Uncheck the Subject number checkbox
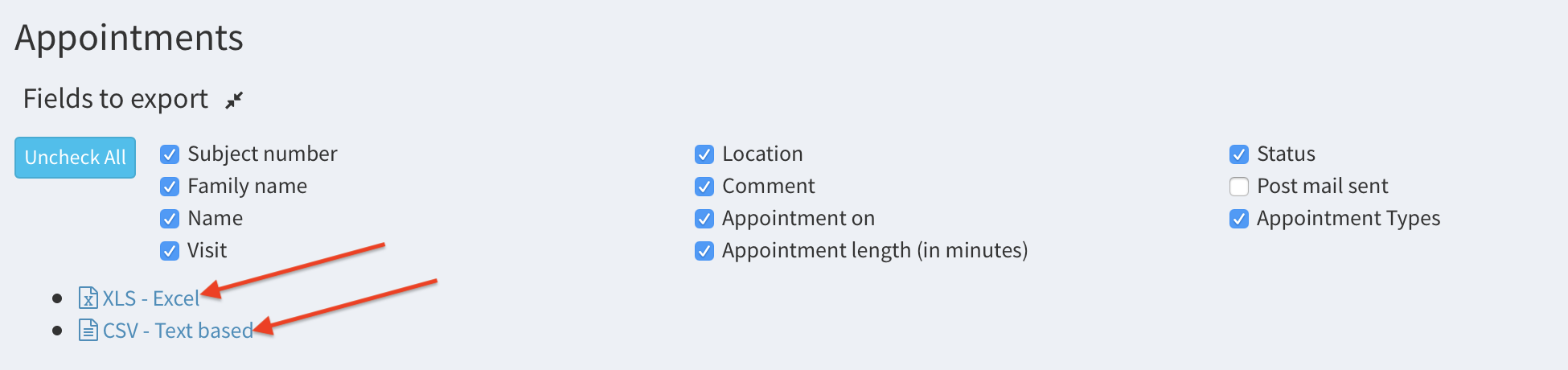This screenshot has width=1568, height=370. coord(170,154)
